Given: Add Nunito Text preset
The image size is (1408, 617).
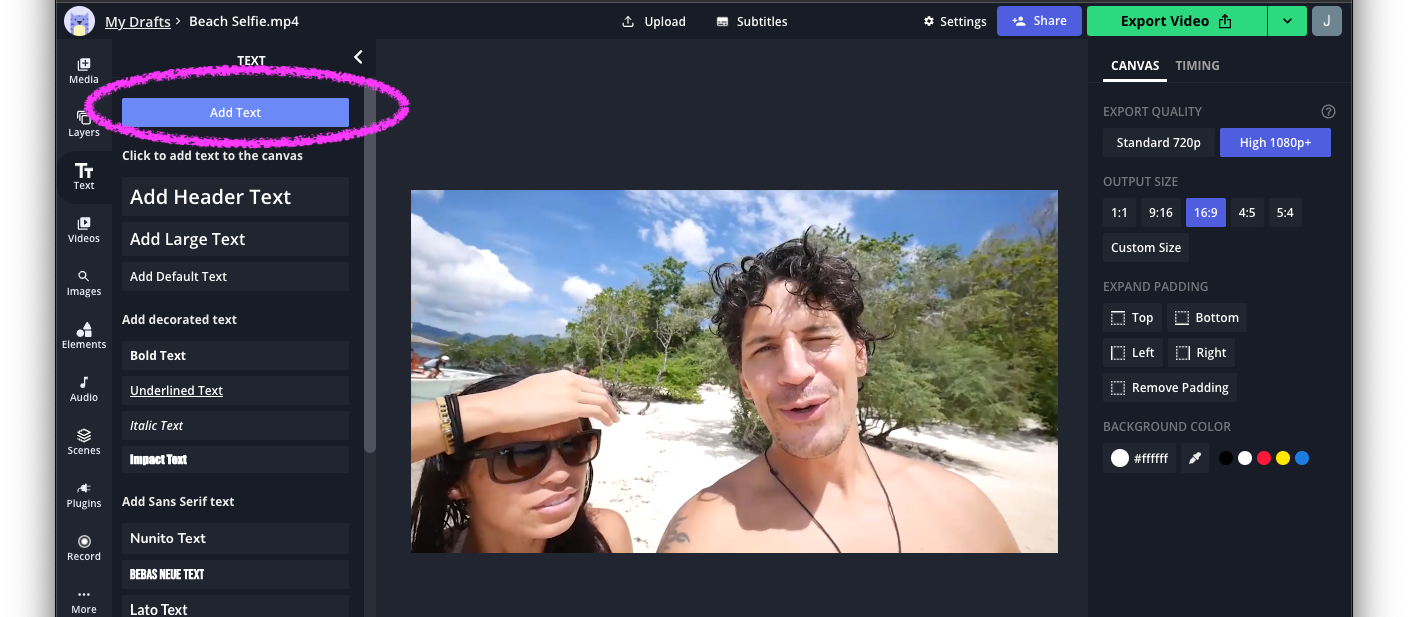Looking at the screenshot, I should click(235, 538).
